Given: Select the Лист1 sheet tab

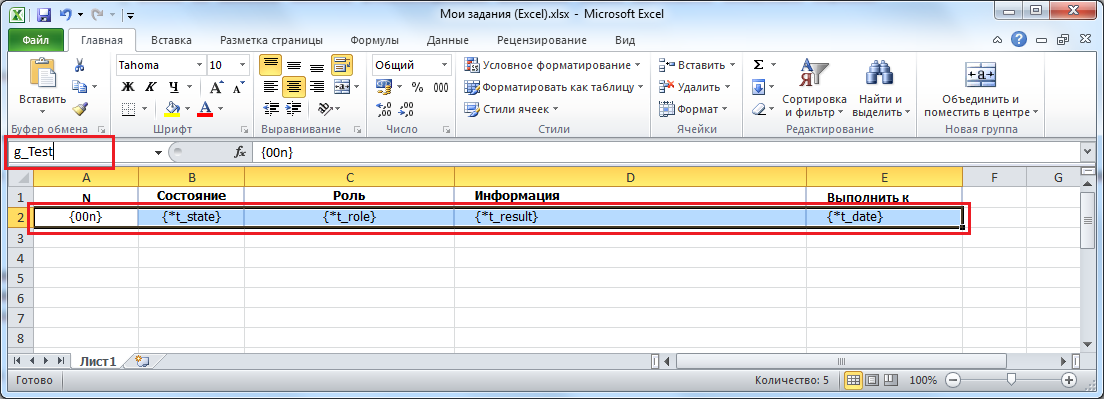Looking at the screenshot, I should tap(97, 361).
